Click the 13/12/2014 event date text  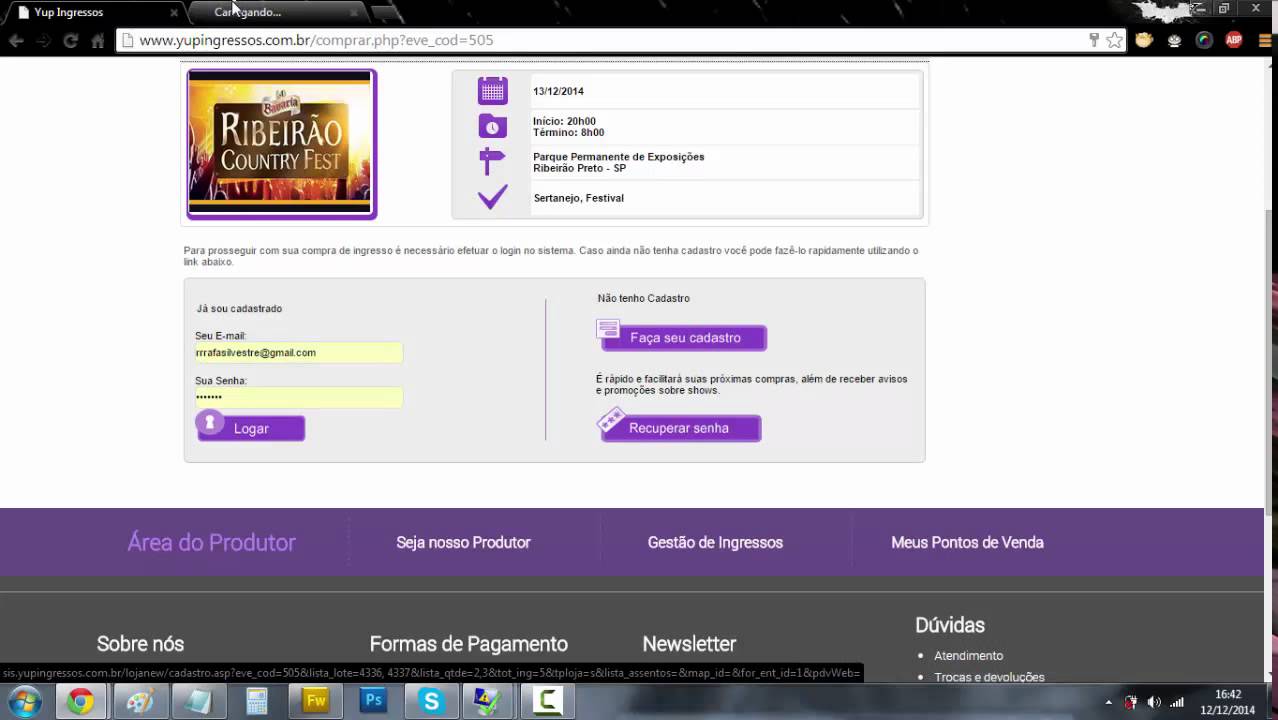pyautogui.click(x=558, y=91)
